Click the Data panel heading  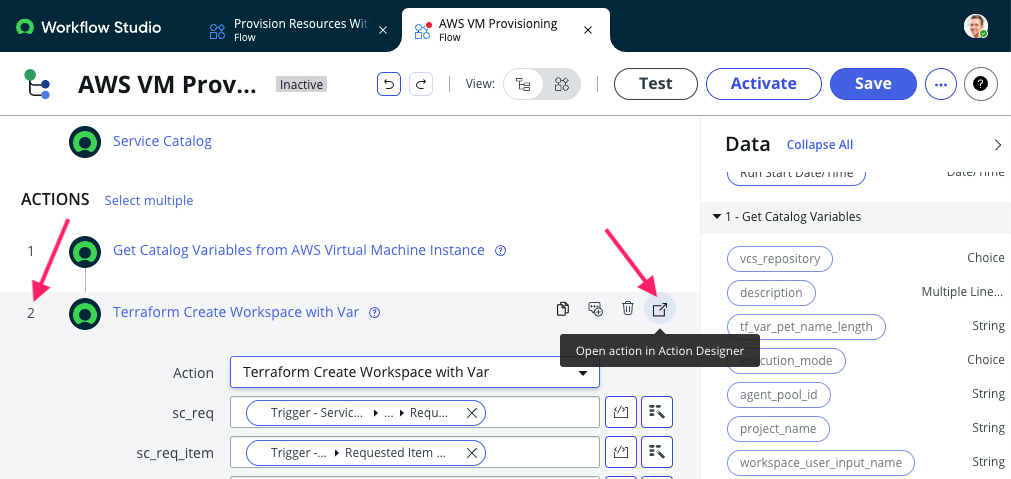click(x=748, y=144)
